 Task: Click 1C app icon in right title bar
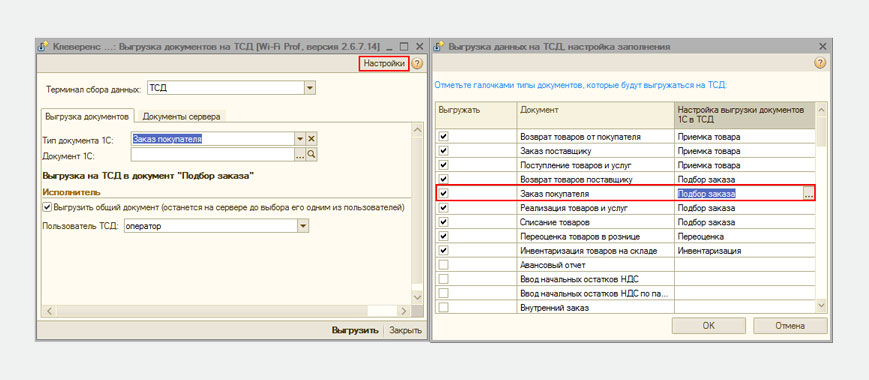[x=438, y=47]
